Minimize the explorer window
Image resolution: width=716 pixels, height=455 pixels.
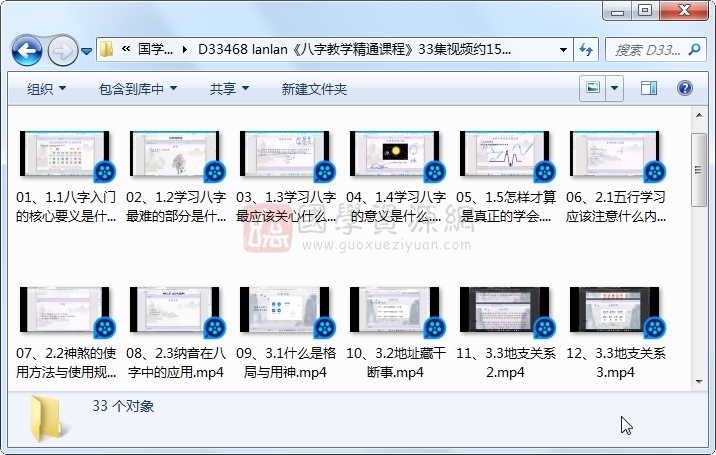point(617,11)
